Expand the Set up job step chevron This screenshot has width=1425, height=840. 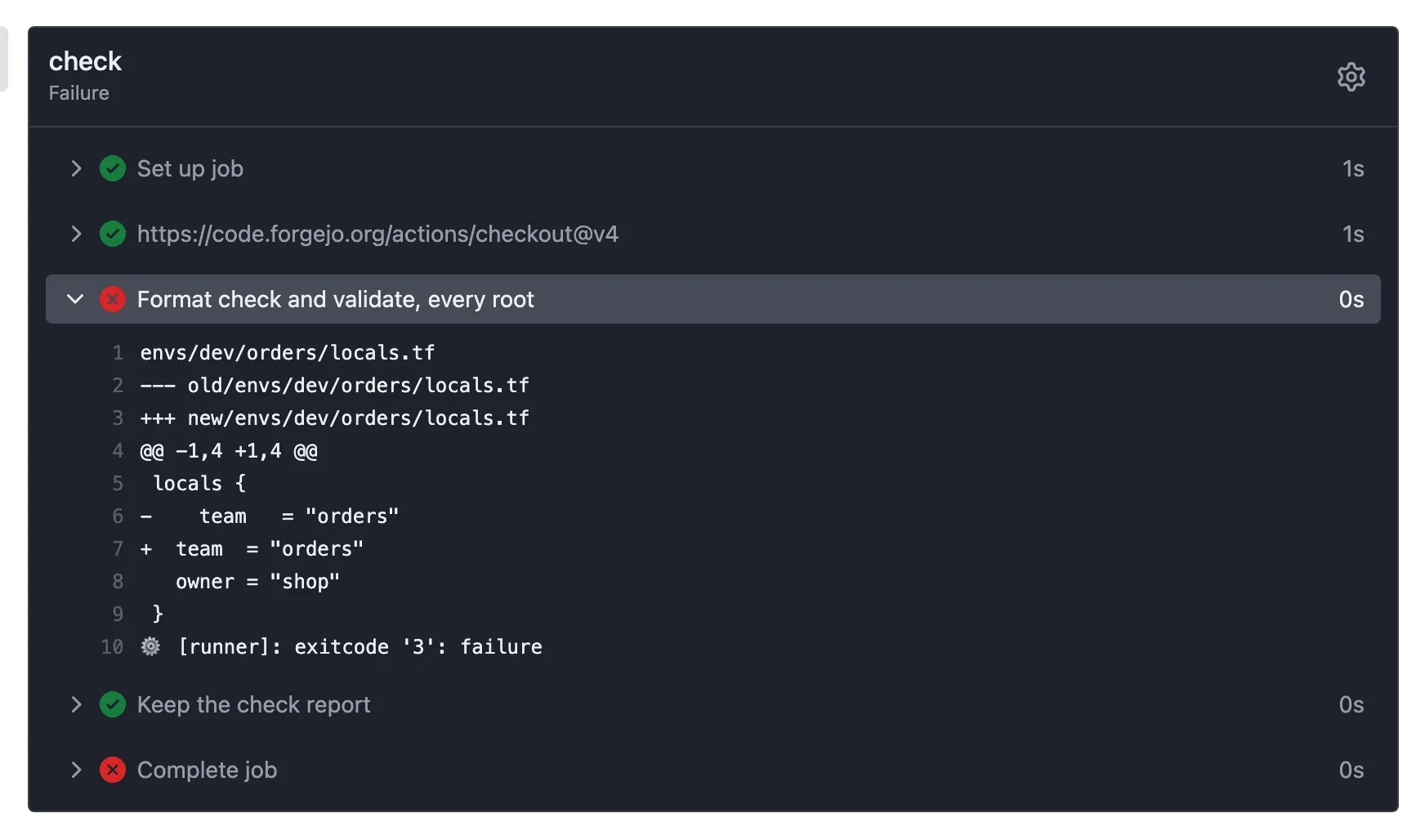click(x=76, y=168)
